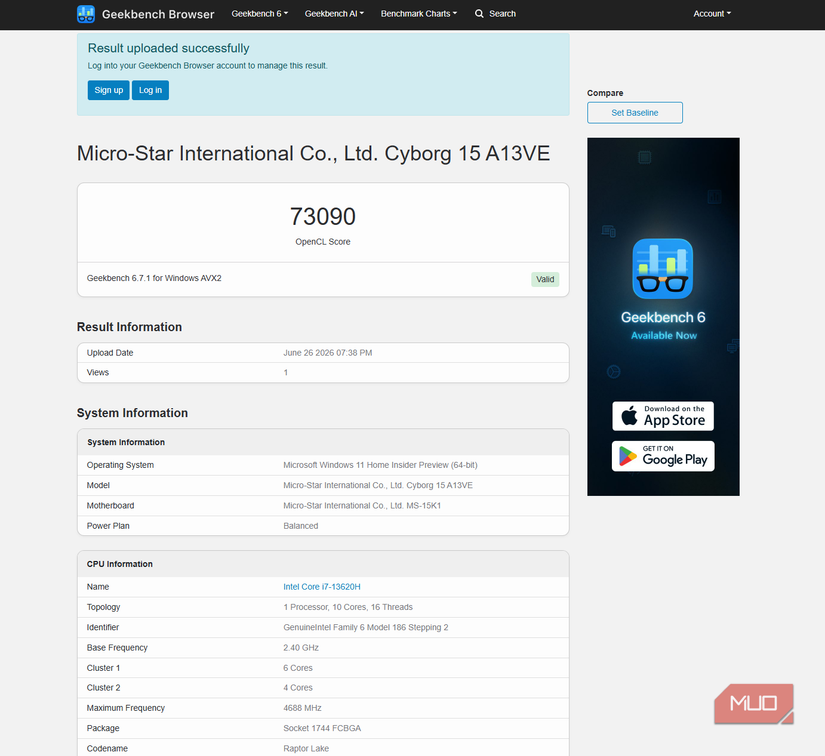Screen dimensions: 825x756
Task: Open the Search menu item
Action: click(495, 14)
